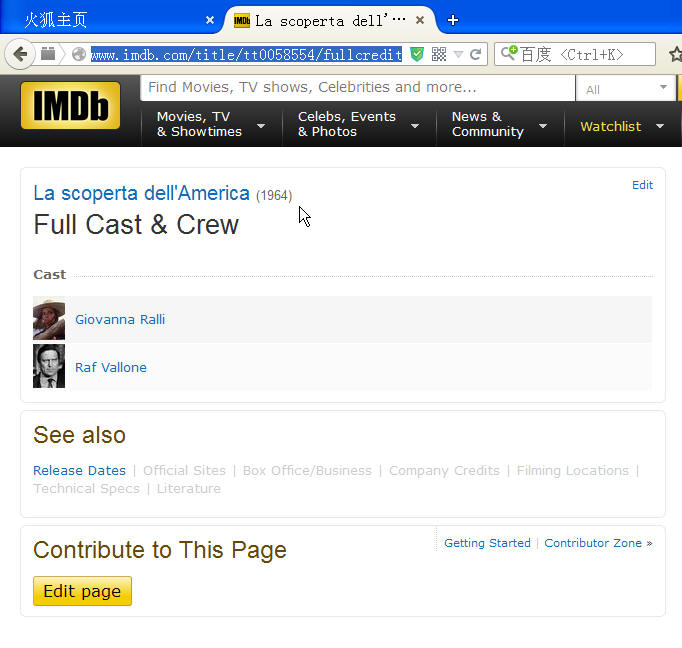Click Giovanna Ralli's photo thumbnail
Viewport: 682px width, 648px height.
click(x=49, y=318)
